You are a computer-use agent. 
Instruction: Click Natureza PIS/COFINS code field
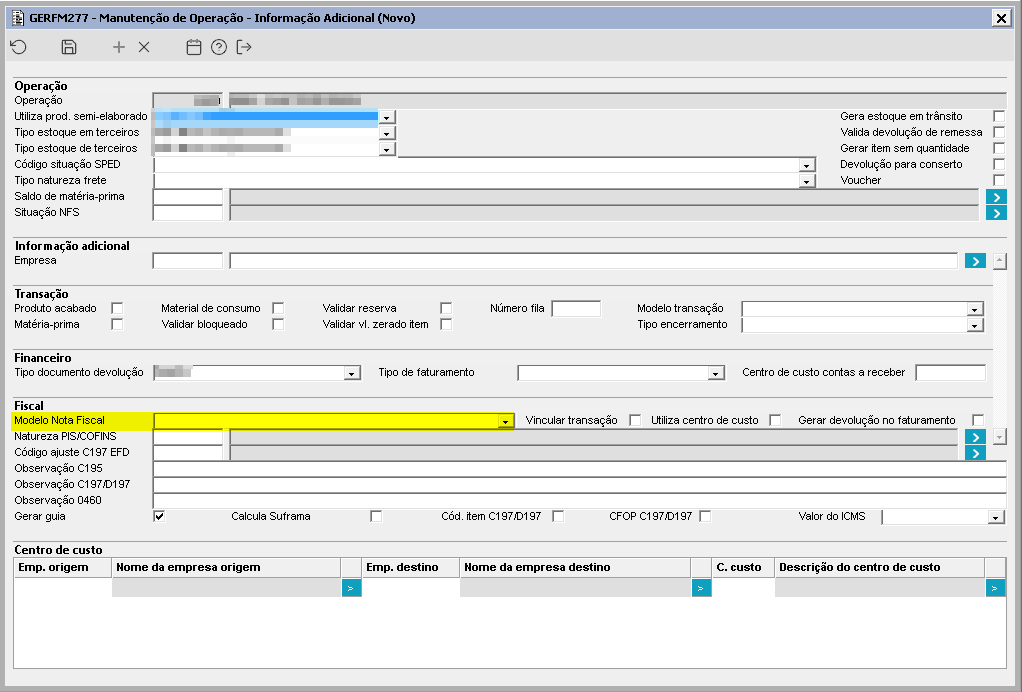pos(188,437)
